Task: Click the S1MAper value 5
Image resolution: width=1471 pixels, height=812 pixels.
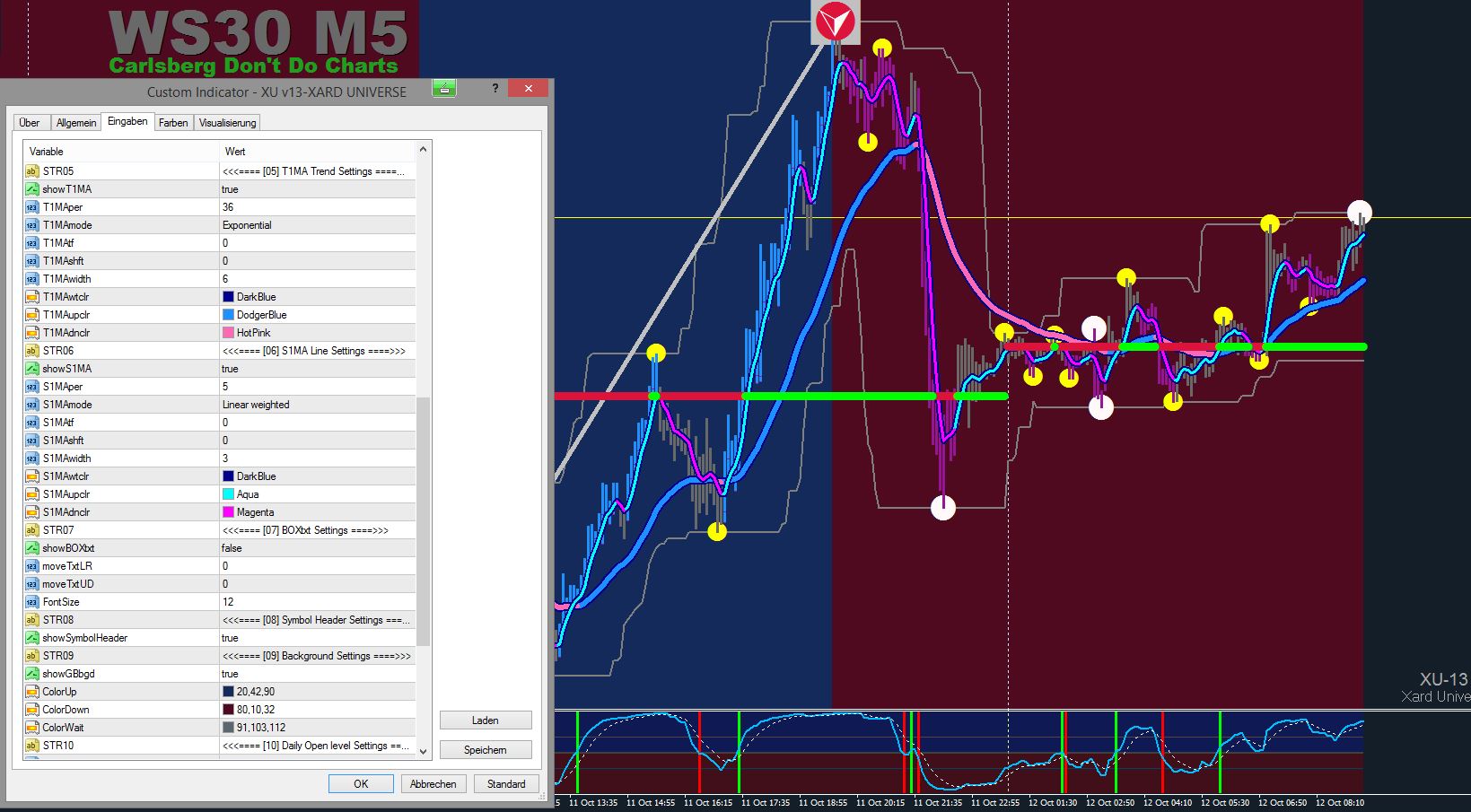Action: tap(318, 387)
